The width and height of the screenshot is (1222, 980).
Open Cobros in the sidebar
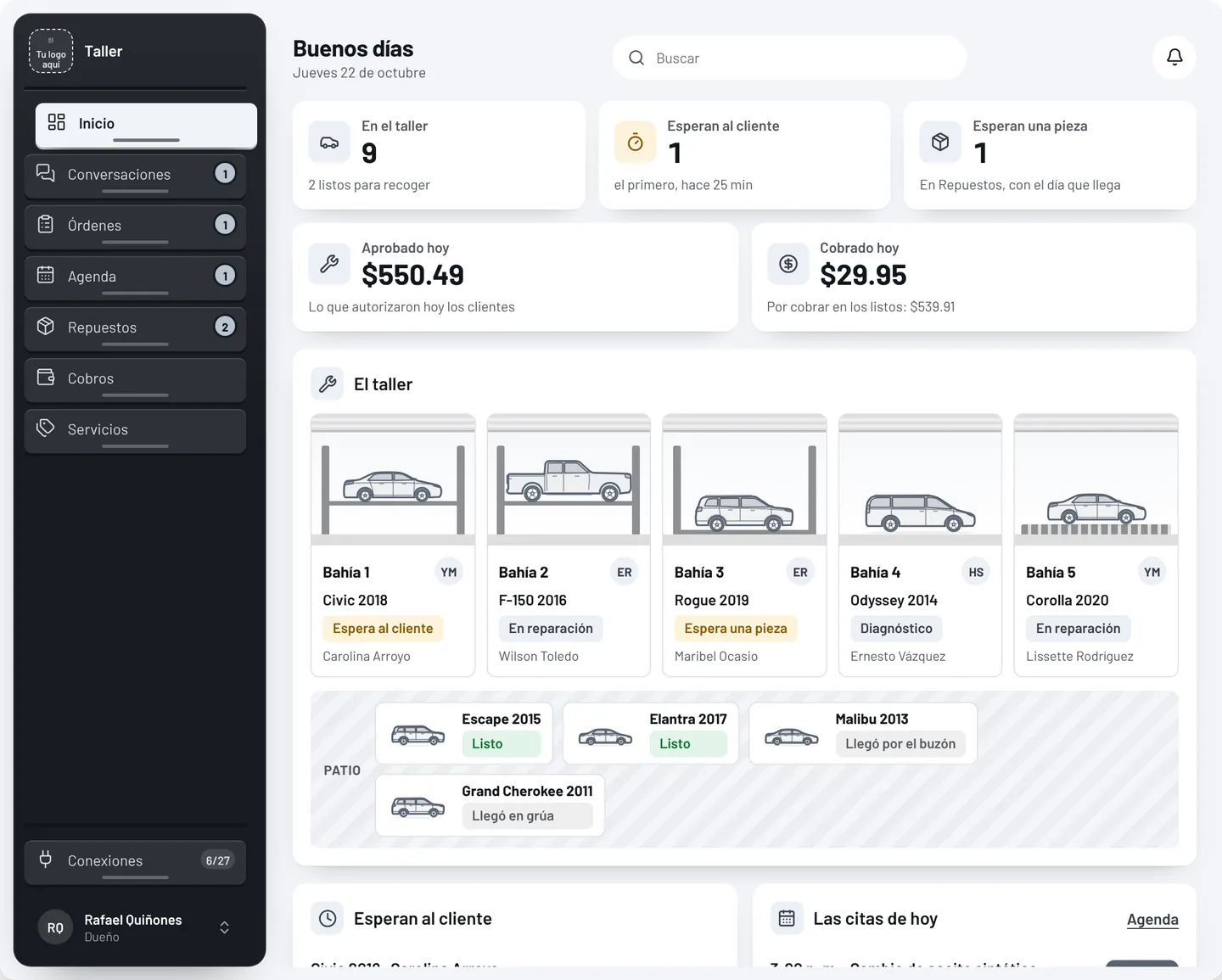(x=135, y=379)
